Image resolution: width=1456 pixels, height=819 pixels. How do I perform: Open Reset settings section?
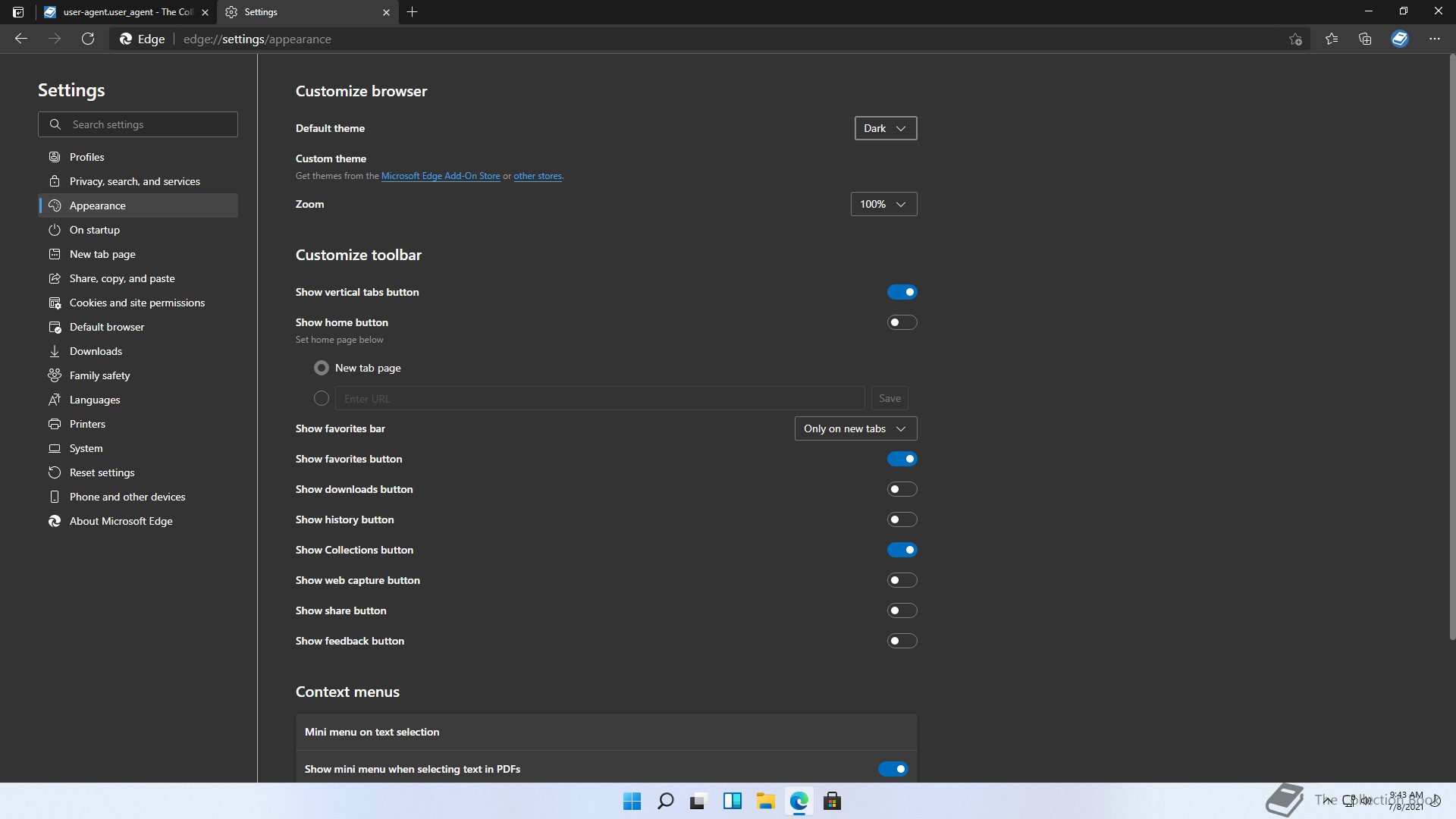(x=138, y=472)
